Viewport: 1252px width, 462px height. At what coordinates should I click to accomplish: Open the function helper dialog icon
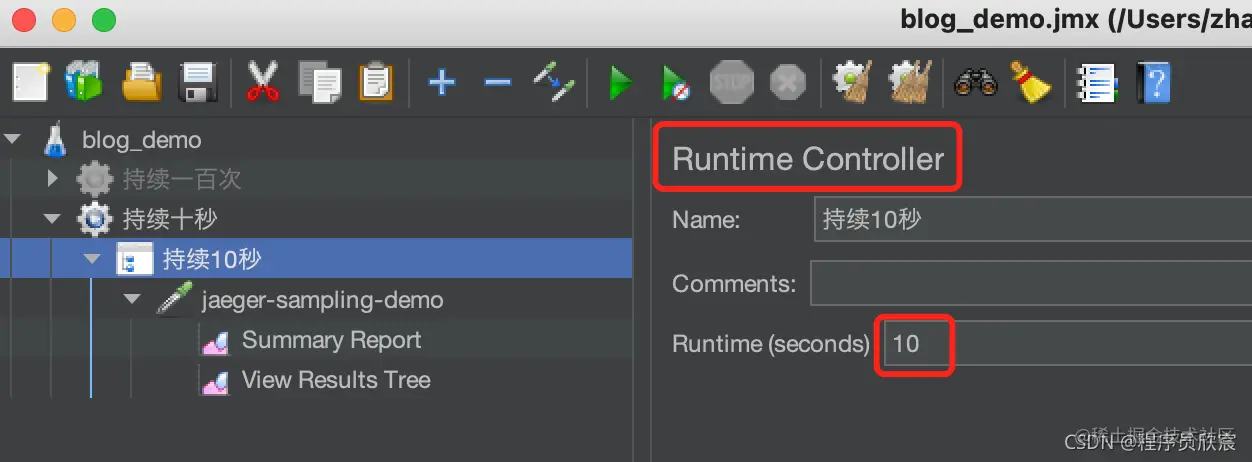[x=1096, y=82]
